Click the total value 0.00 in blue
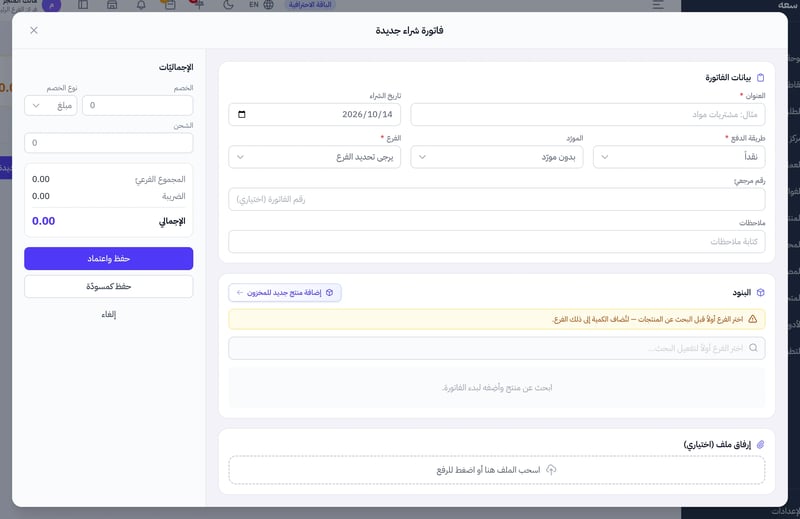The width and height of the screenshot is (800, 519). click(x=43, y=221)
